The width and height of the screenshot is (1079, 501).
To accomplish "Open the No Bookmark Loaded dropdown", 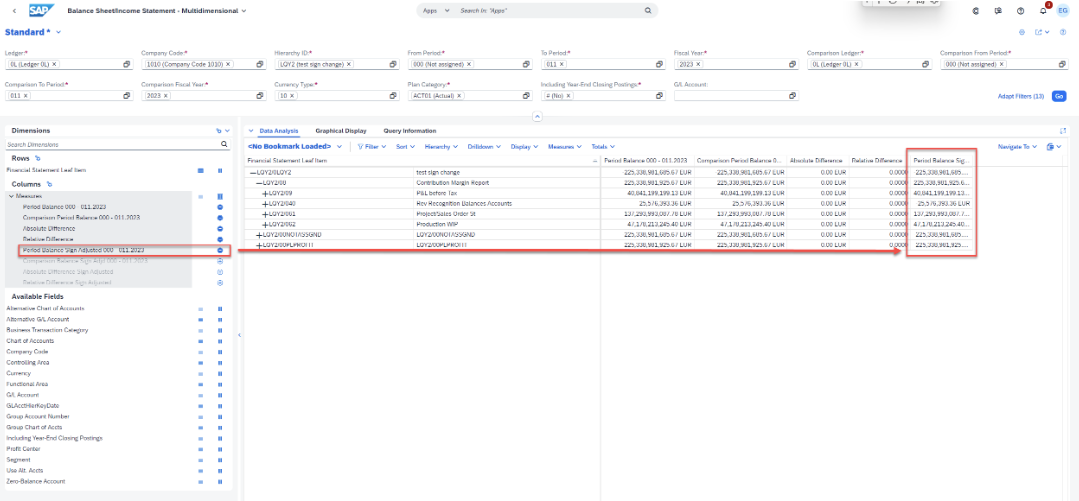I will pyautogui.click(x=339, y=147).
